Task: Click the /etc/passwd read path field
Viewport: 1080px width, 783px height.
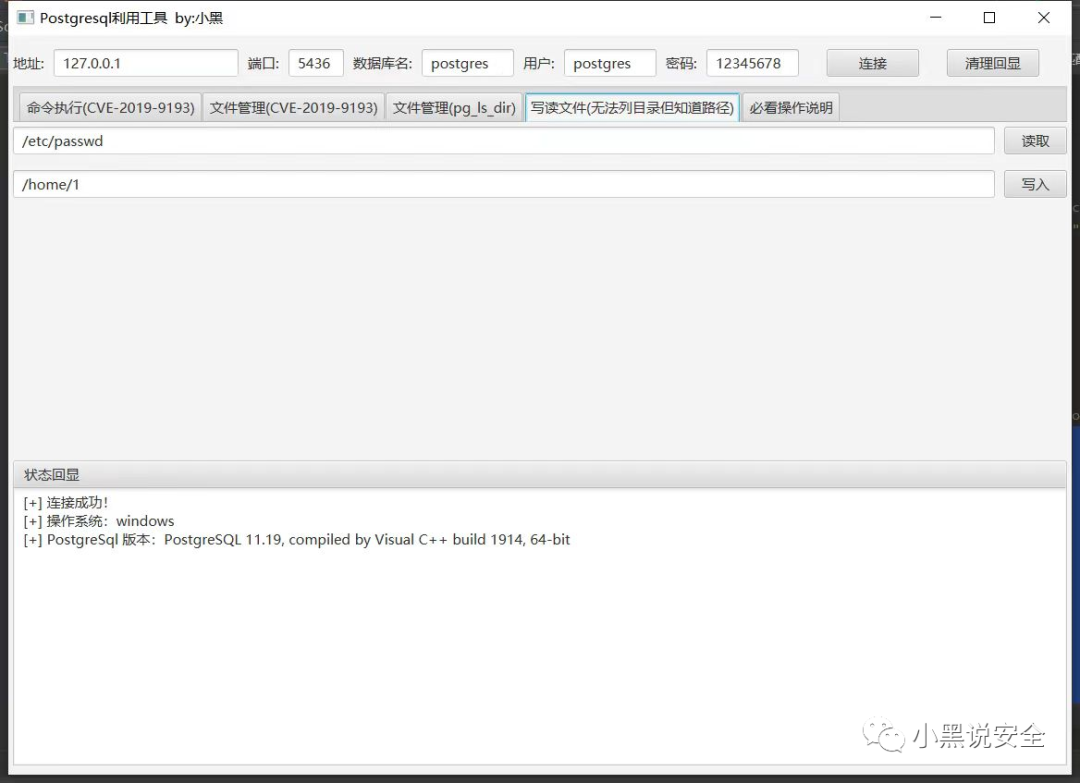Action: (x=503, y=141)
